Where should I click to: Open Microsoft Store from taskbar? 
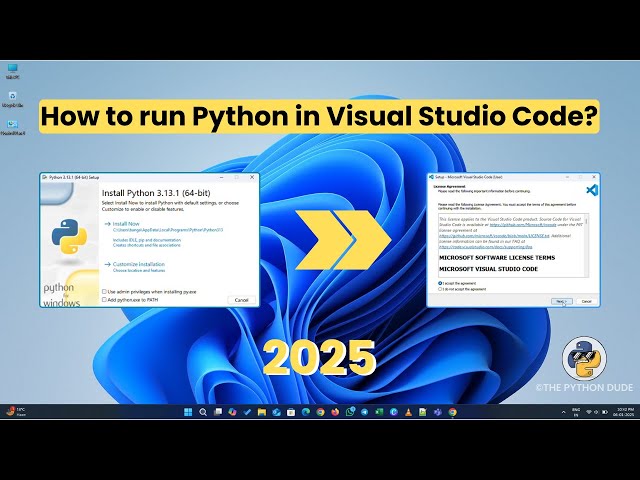291,412
